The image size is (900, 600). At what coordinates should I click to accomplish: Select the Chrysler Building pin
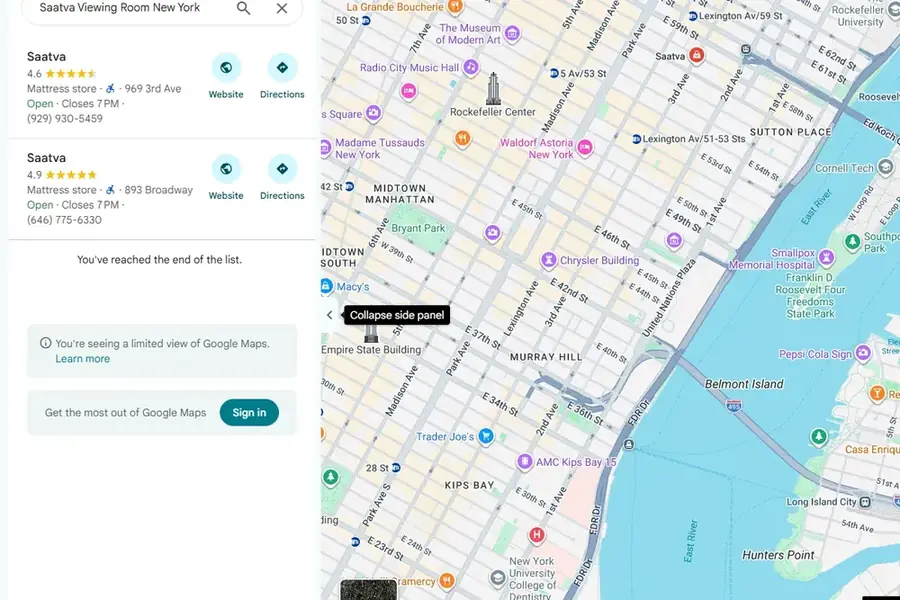coord(549,260)
